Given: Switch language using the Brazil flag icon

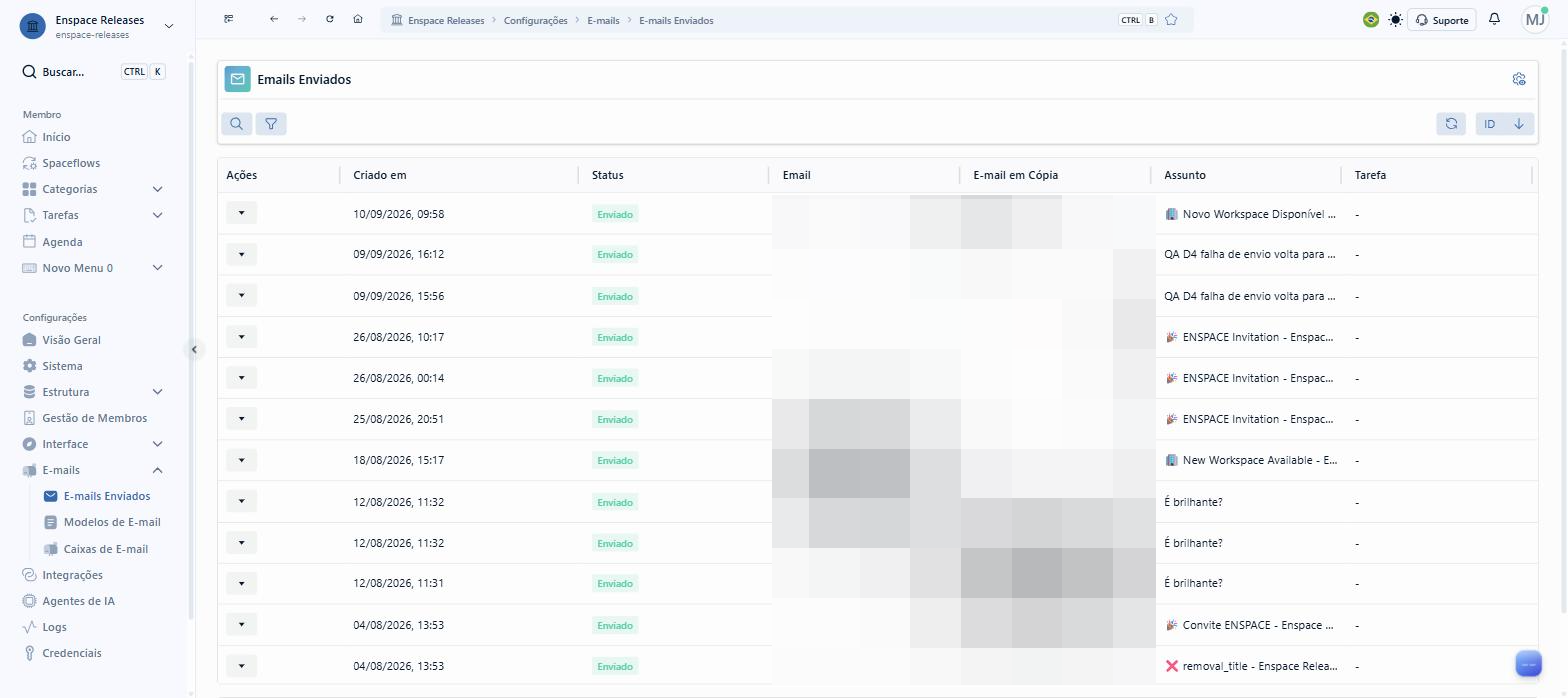Looking at the screenshot, I should tap(1370, 20).
